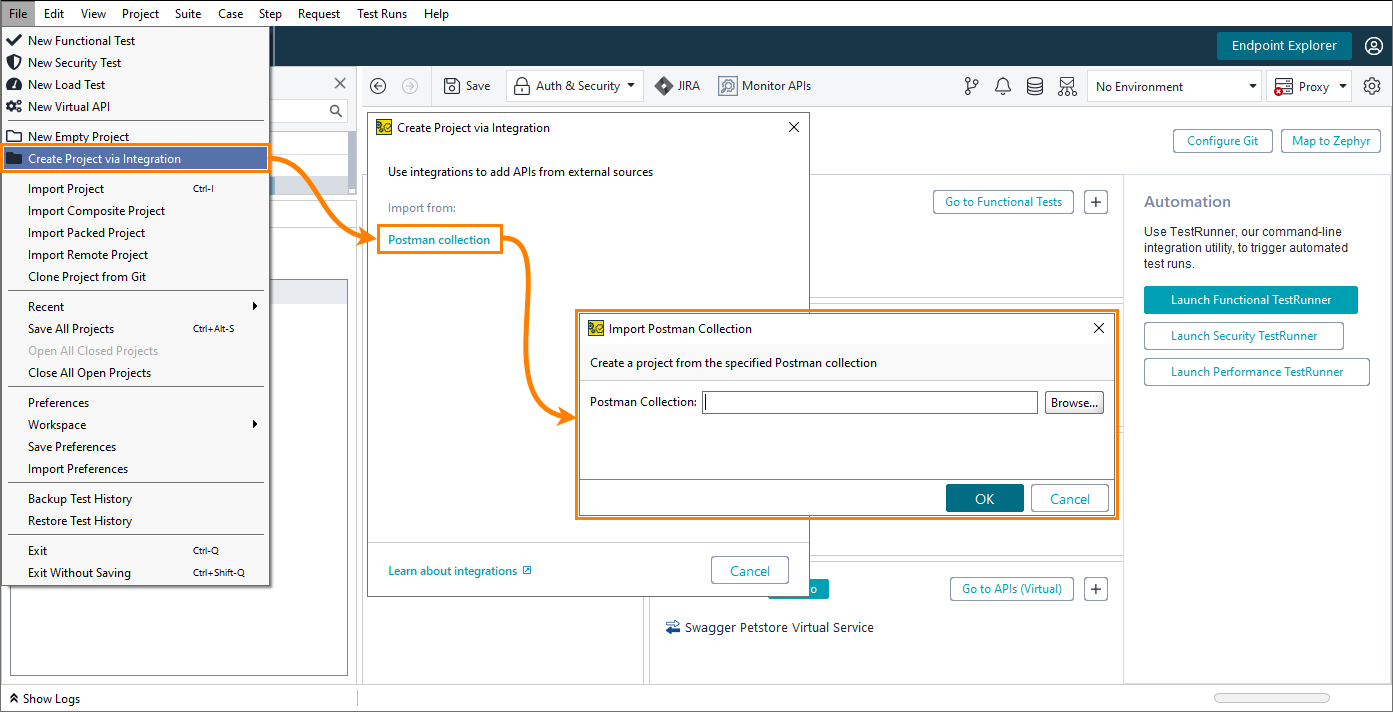The image size is (1393, 712).
Task: Click the Save toolbar button
Action: click(467, 86)
